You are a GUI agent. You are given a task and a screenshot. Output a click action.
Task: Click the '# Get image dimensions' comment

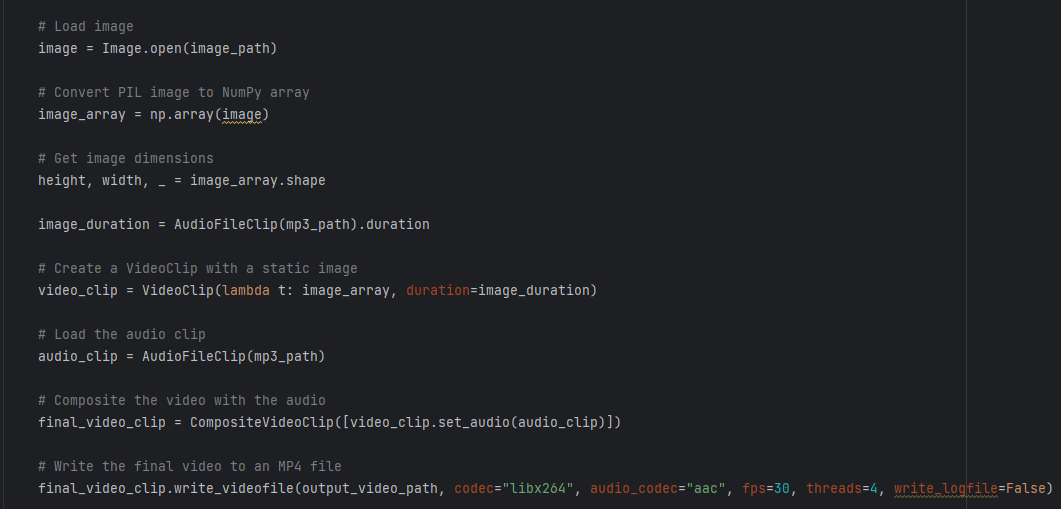(x=126, y=158)
